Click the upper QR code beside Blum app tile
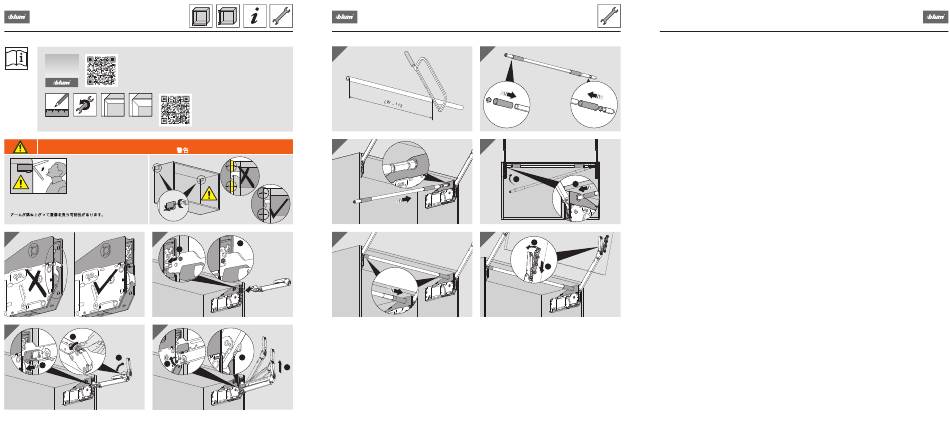The height and width of the screenshot is (433, 950). point(101,70)
